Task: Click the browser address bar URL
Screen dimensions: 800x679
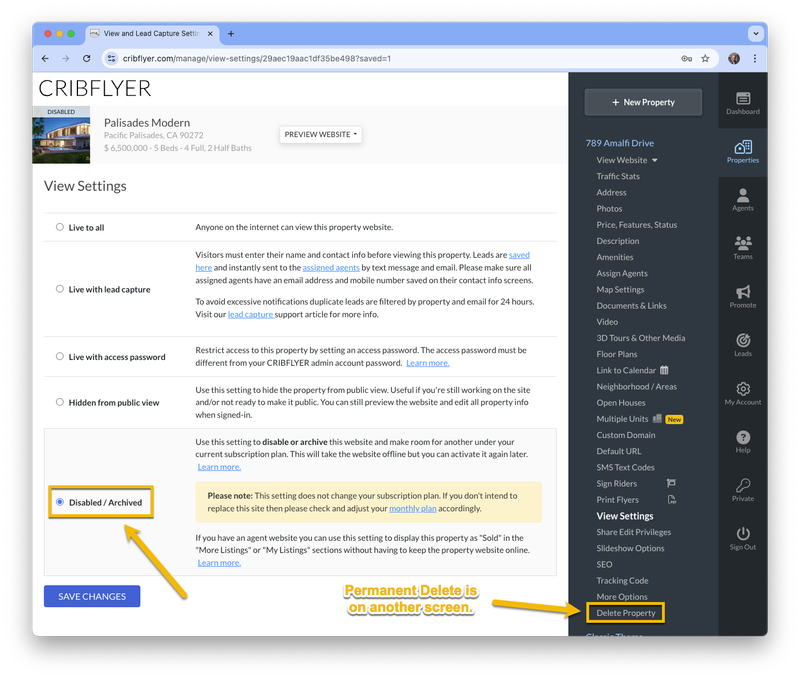Action: [257, 59]
